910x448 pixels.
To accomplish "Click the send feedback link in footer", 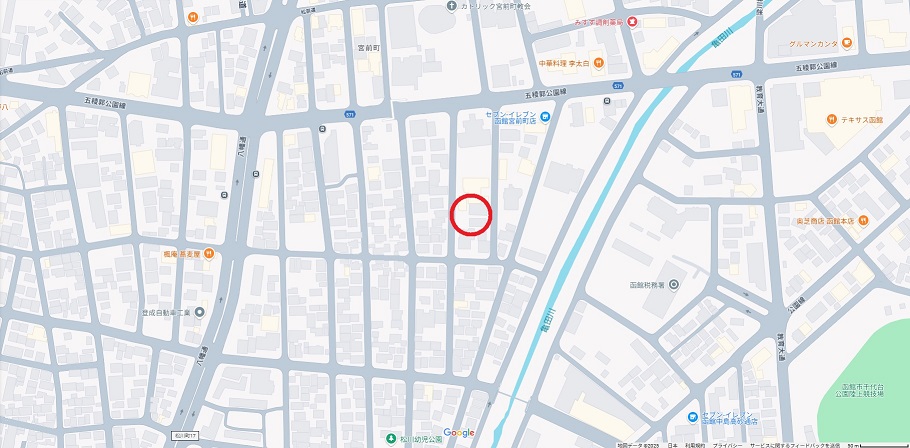I will point(795,445).
